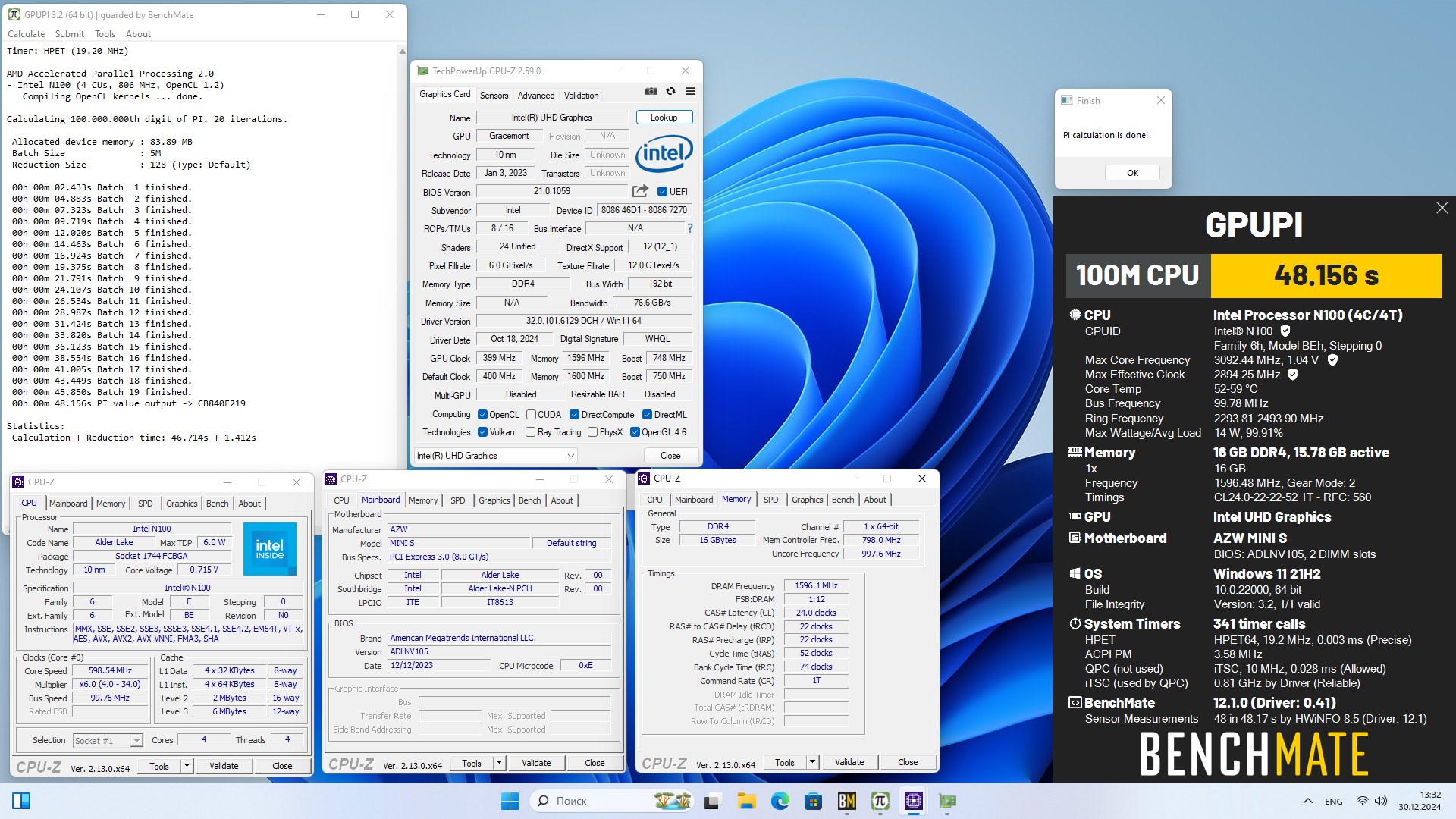
Task: Click Close in CPU-Z Memory window
Action: pos(908,762)
